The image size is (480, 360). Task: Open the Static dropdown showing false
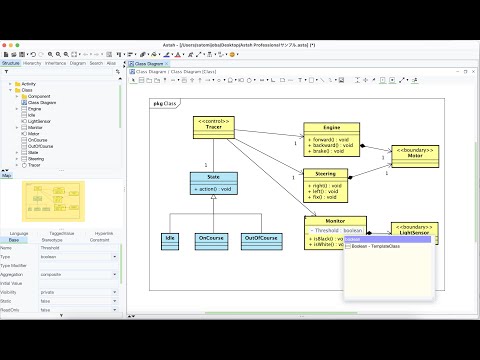pyautogui.click(x=114, y=301)
